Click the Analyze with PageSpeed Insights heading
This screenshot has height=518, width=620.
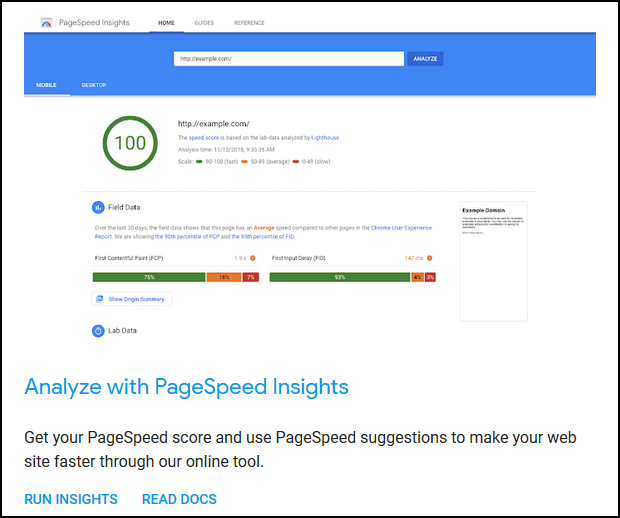(x=186, y=387)
